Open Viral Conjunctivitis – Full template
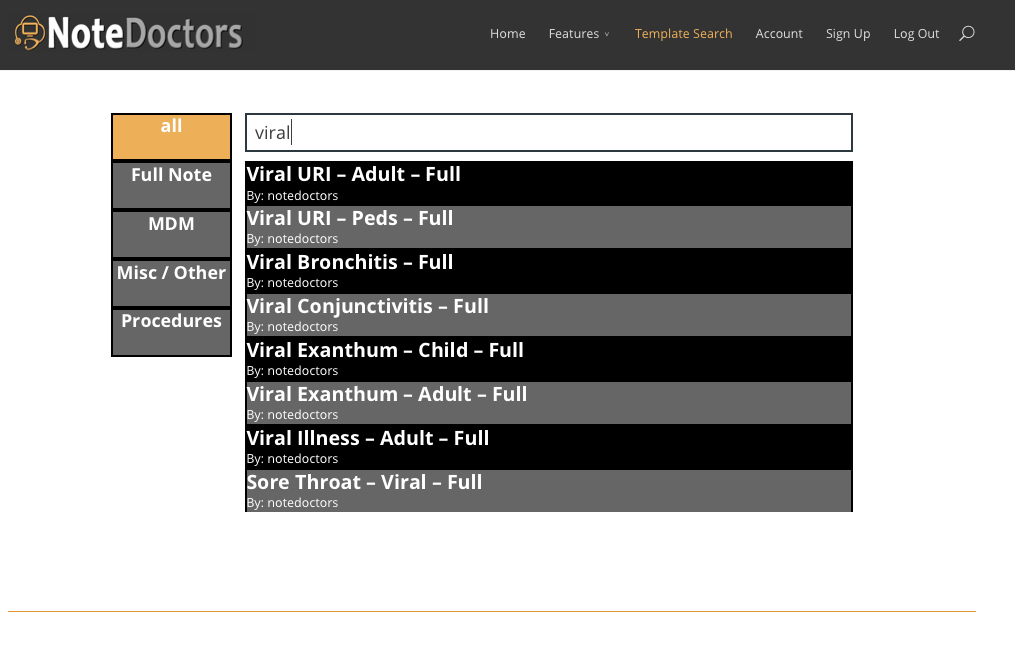The height and width of the screenshot is (646, 1015). [x=548, y=315]
